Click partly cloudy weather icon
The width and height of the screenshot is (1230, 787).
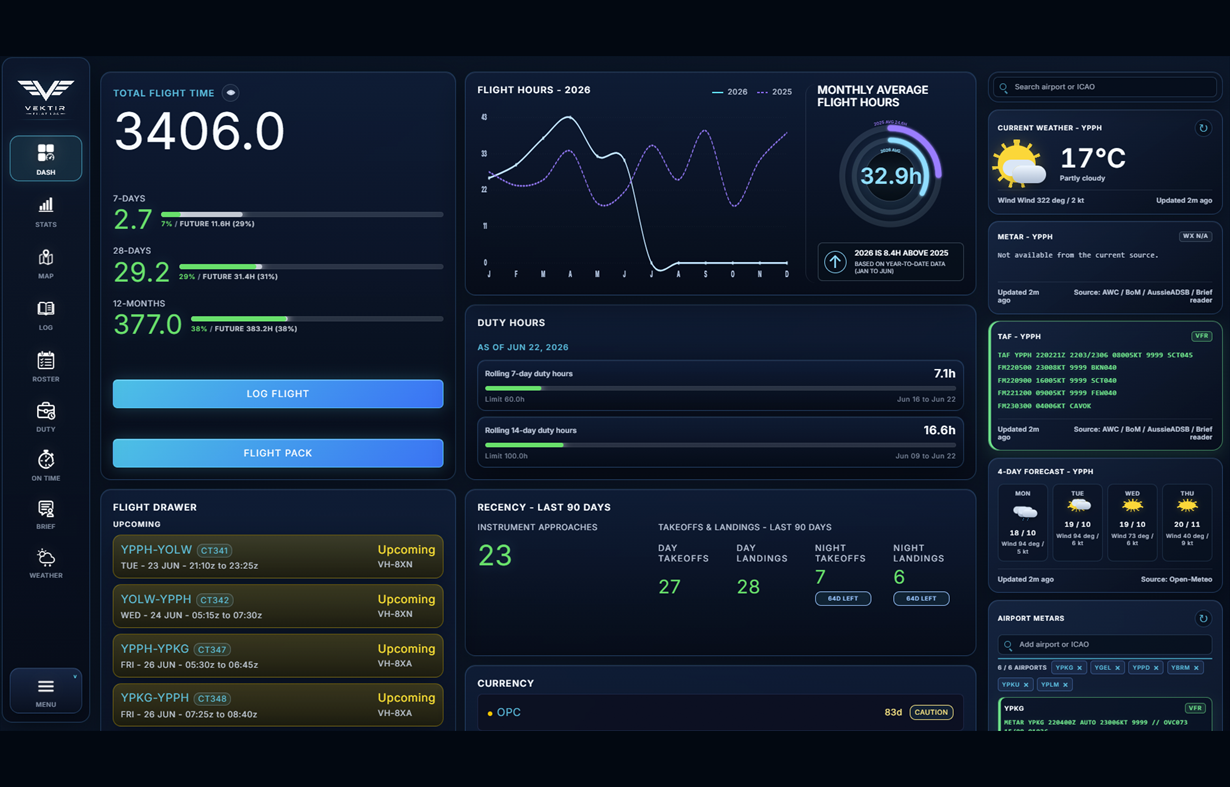(1019, 165)
